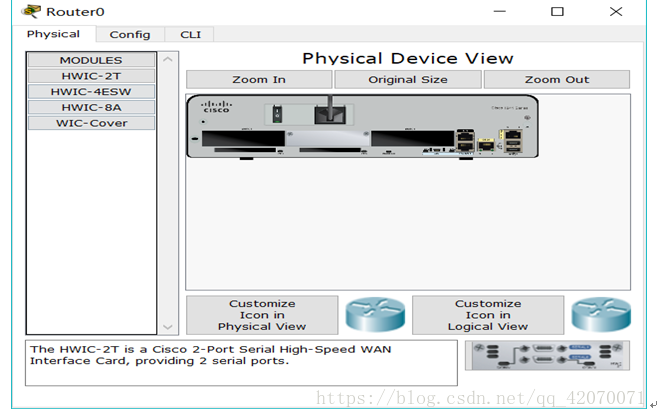Switch to the Physical tab

click(53, 34)
